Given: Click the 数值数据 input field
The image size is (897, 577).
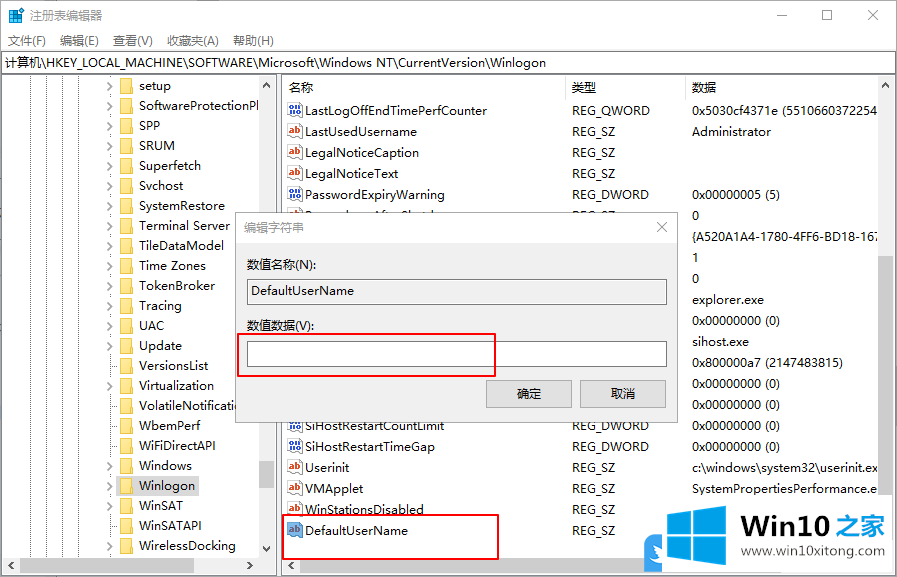Looking at the screenshot, I should click(457, 354).
